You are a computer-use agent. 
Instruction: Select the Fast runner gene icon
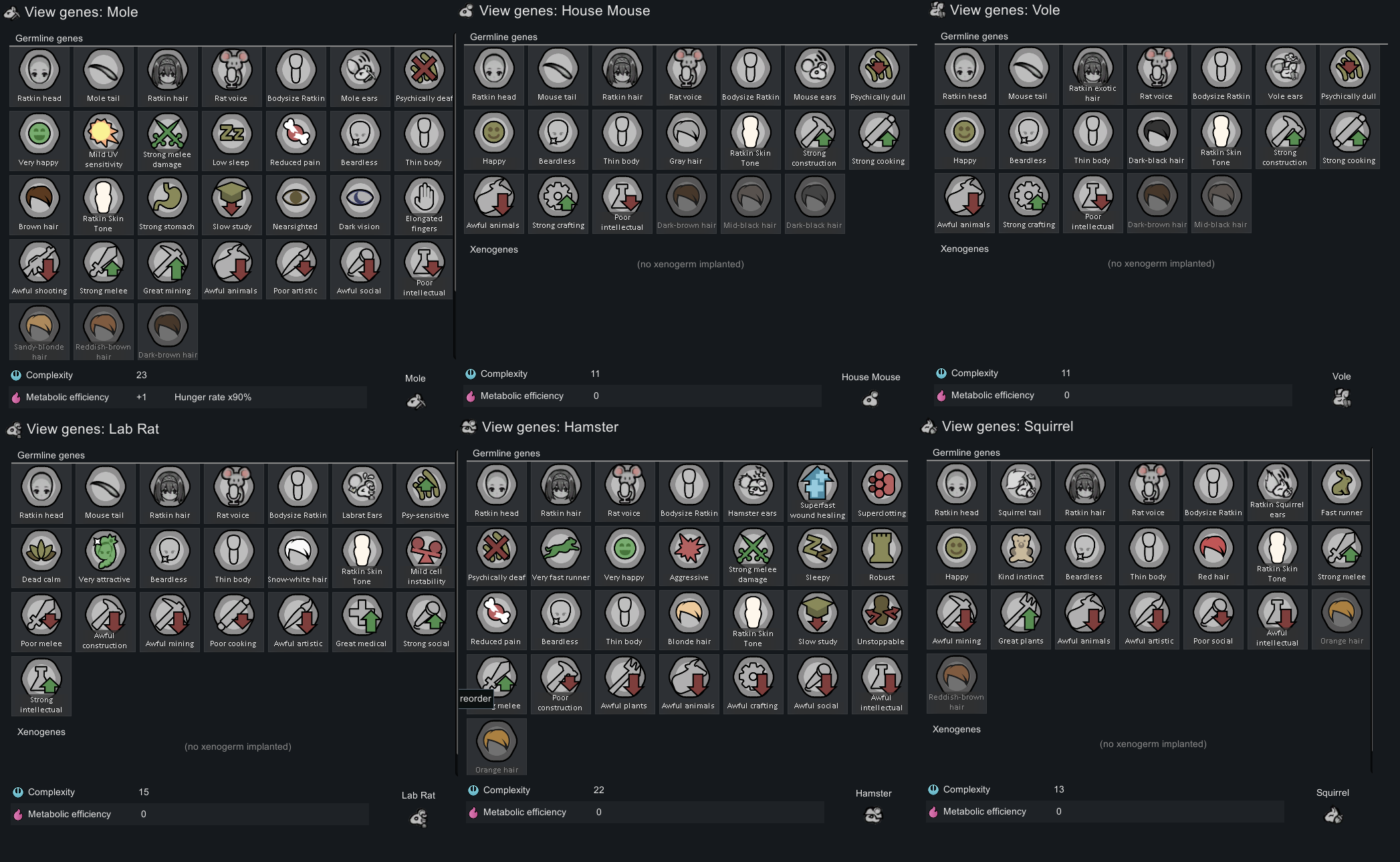(x=1341, y=484)
